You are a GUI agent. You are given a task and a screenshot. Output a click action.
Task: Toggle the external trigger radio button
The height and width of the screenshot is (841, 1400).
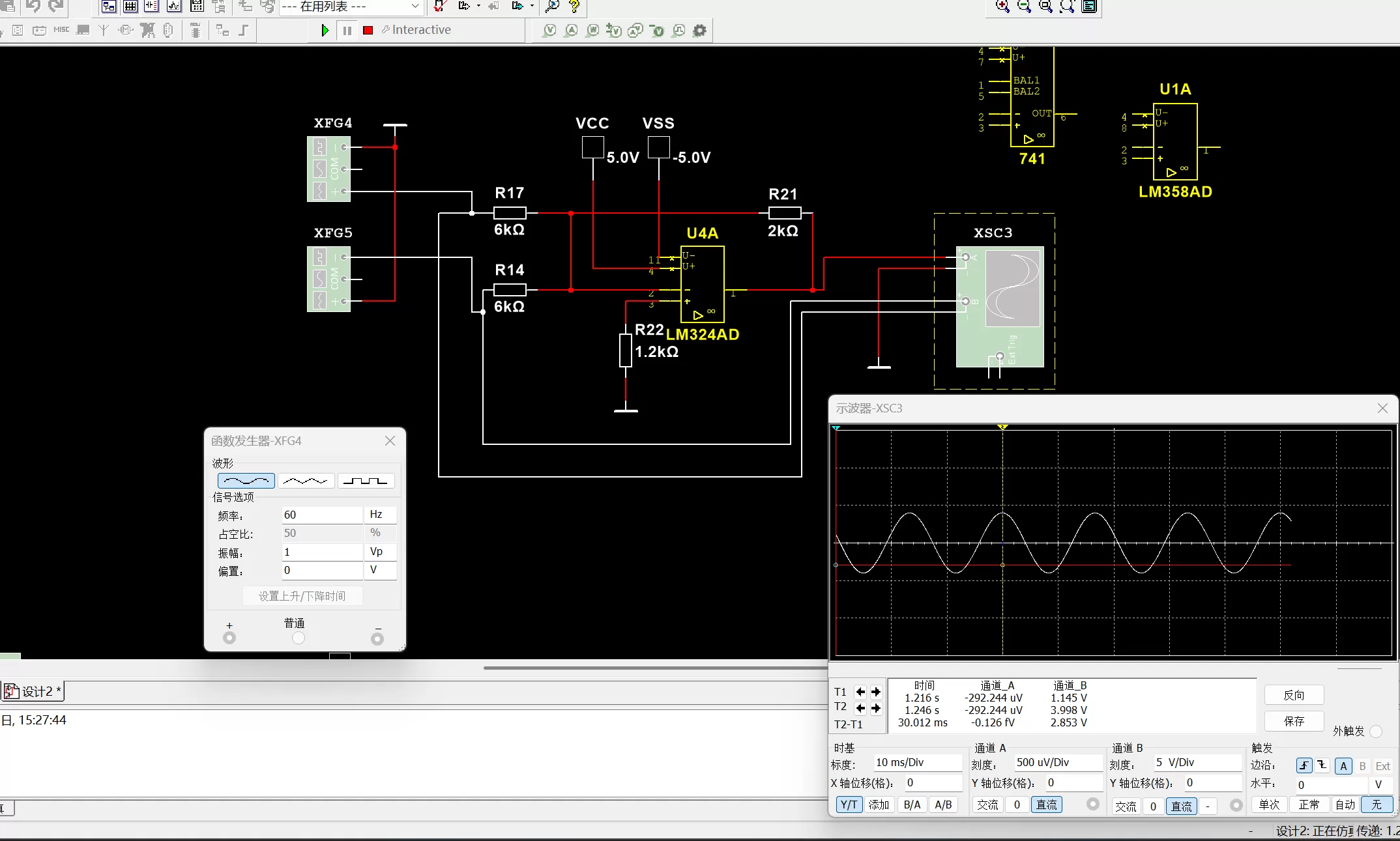(1375, 731)
